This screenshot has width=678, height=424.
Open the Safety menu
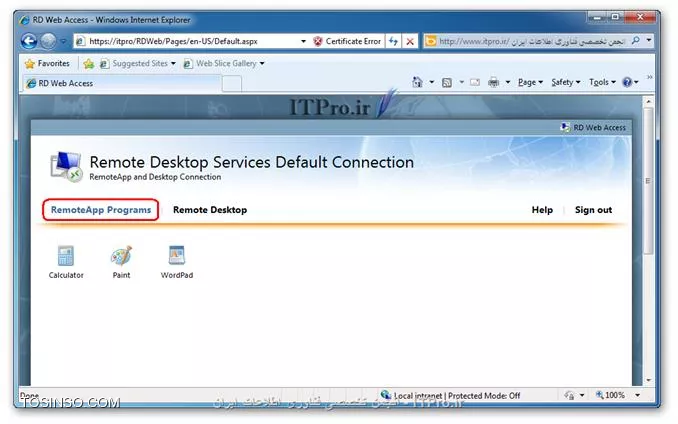pyautogui.click(x=566, y=82)
